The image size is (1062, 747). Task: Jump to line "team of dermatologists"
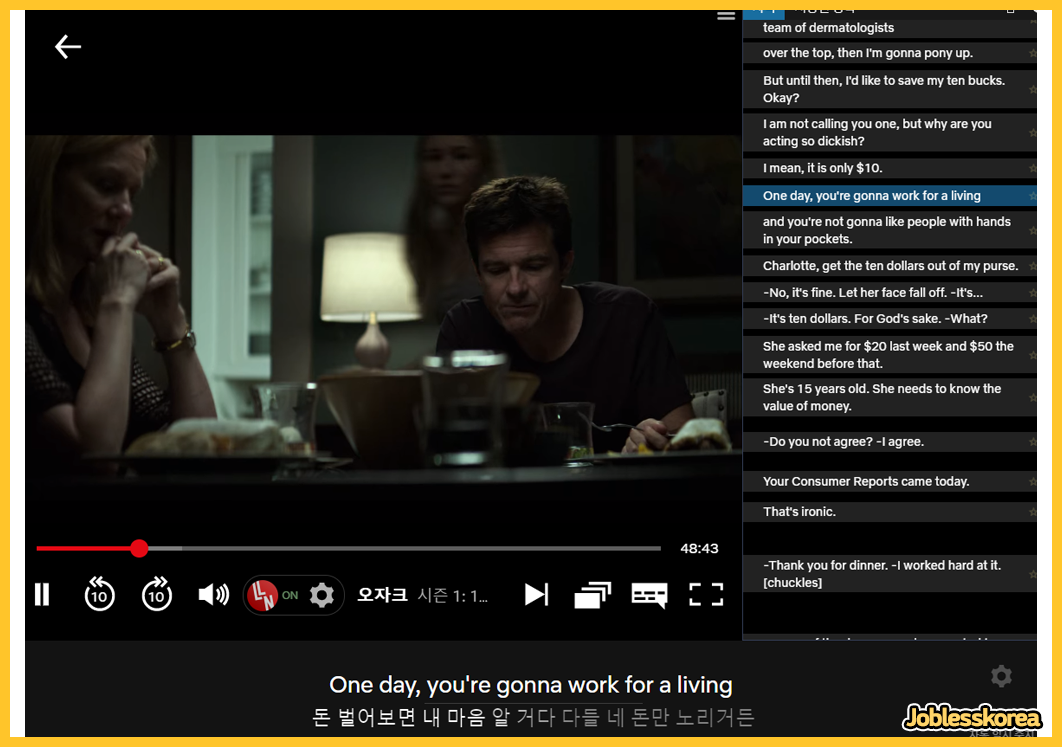[889, 28]
